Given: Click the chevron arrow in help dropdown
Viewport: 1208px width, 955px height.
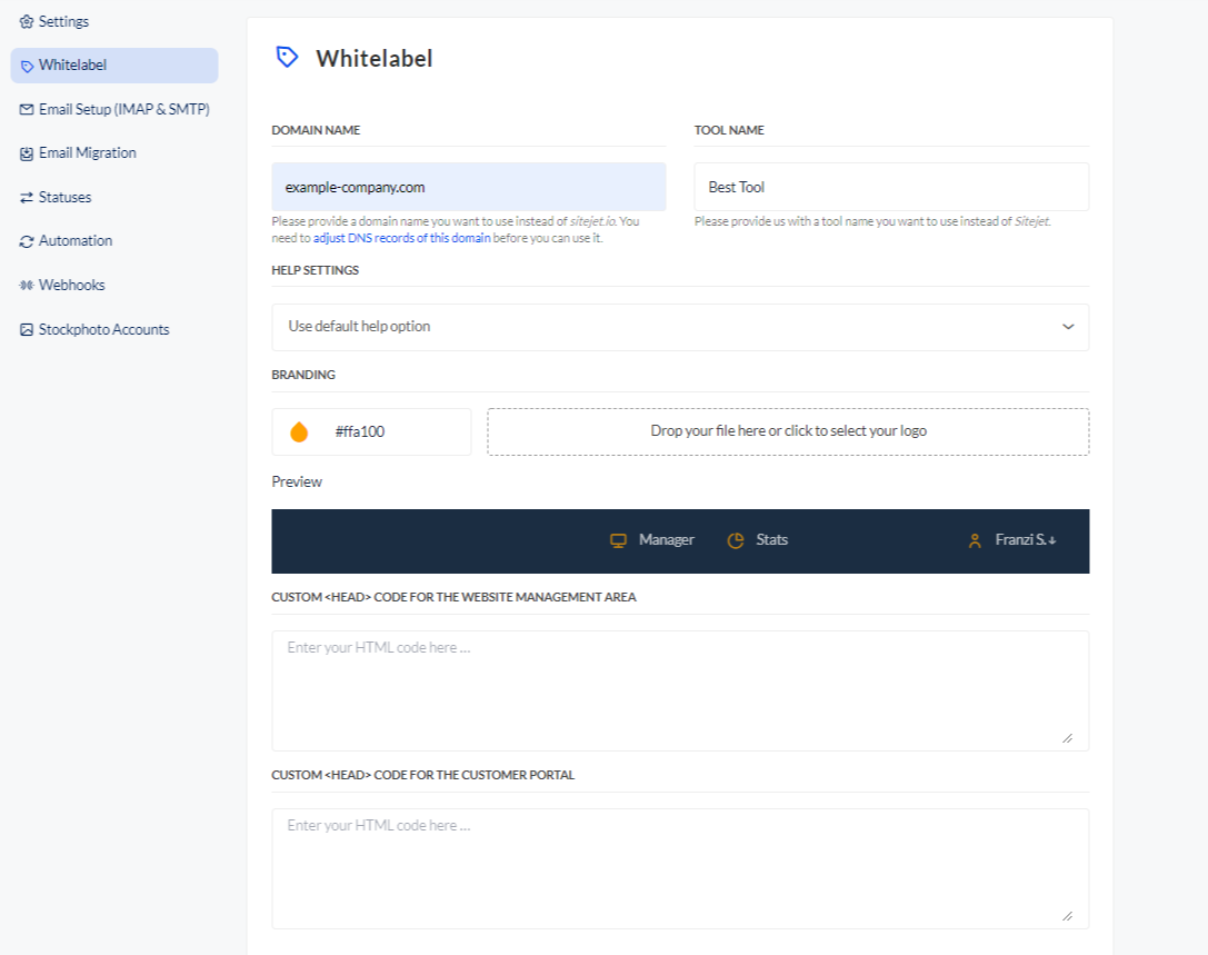Looking at the screenshot, I should click(x=1067, y=327).
